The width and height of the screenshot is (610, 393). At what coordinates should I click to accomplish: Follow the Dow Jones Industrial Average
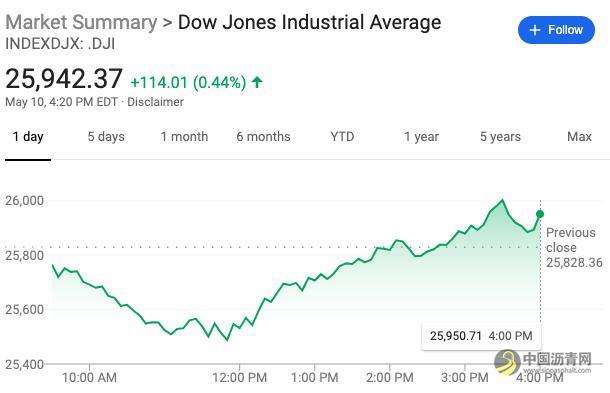[x=556, y=30]
